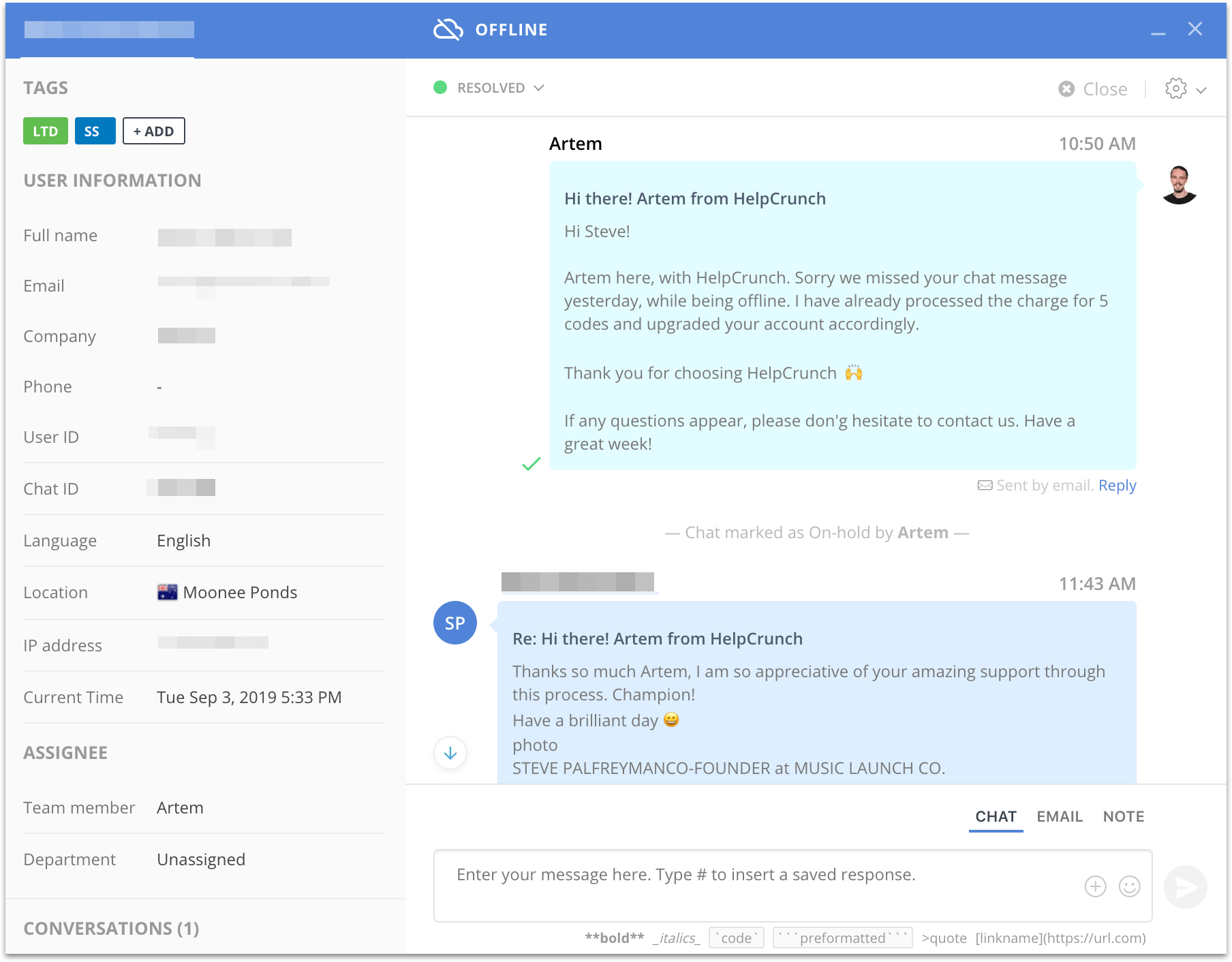Click the blurred user name header tab
The width and height of the screenshot is (1232, 962).
point(109,30)
